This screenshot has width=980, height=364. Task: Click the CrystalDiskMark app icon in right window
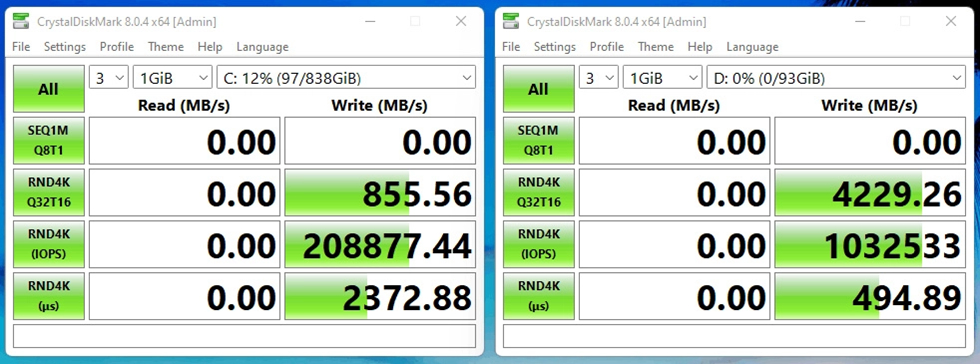pyautogui.click(x=511, y=21)
